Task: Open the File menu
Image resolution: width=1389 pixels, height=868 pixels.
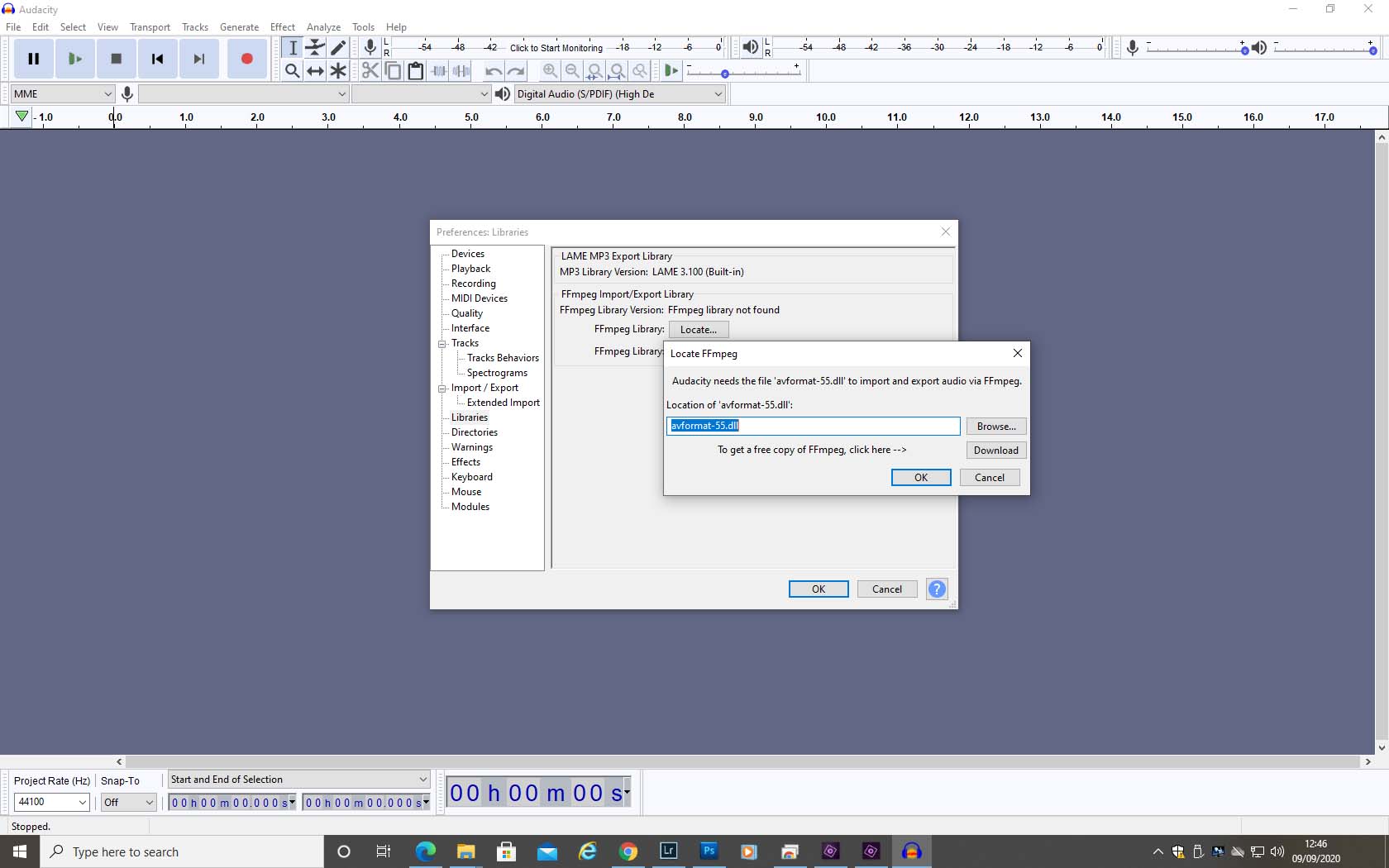Action: point(13,26)
